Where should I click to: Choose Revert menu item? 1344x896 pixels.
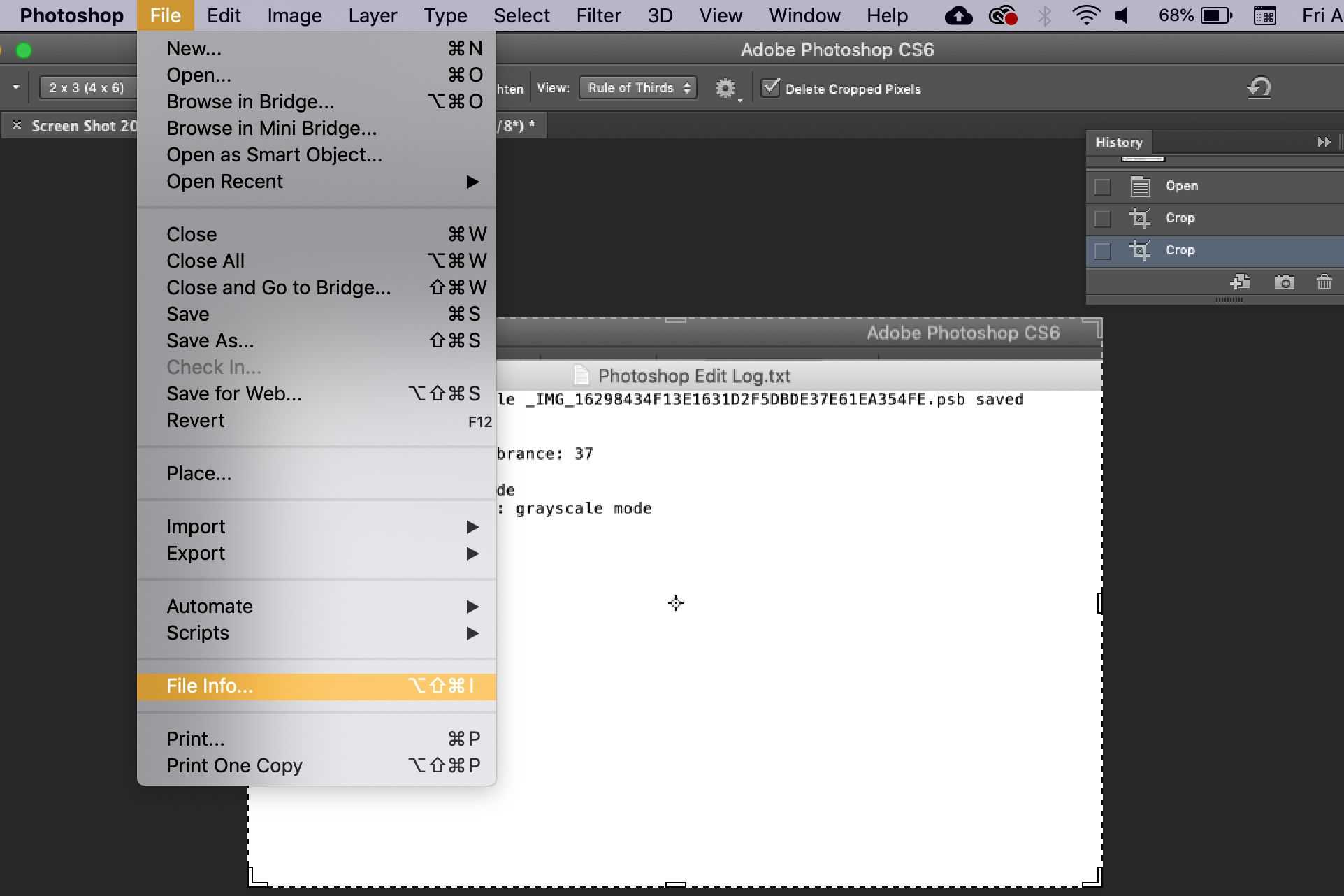pos(317,420)
